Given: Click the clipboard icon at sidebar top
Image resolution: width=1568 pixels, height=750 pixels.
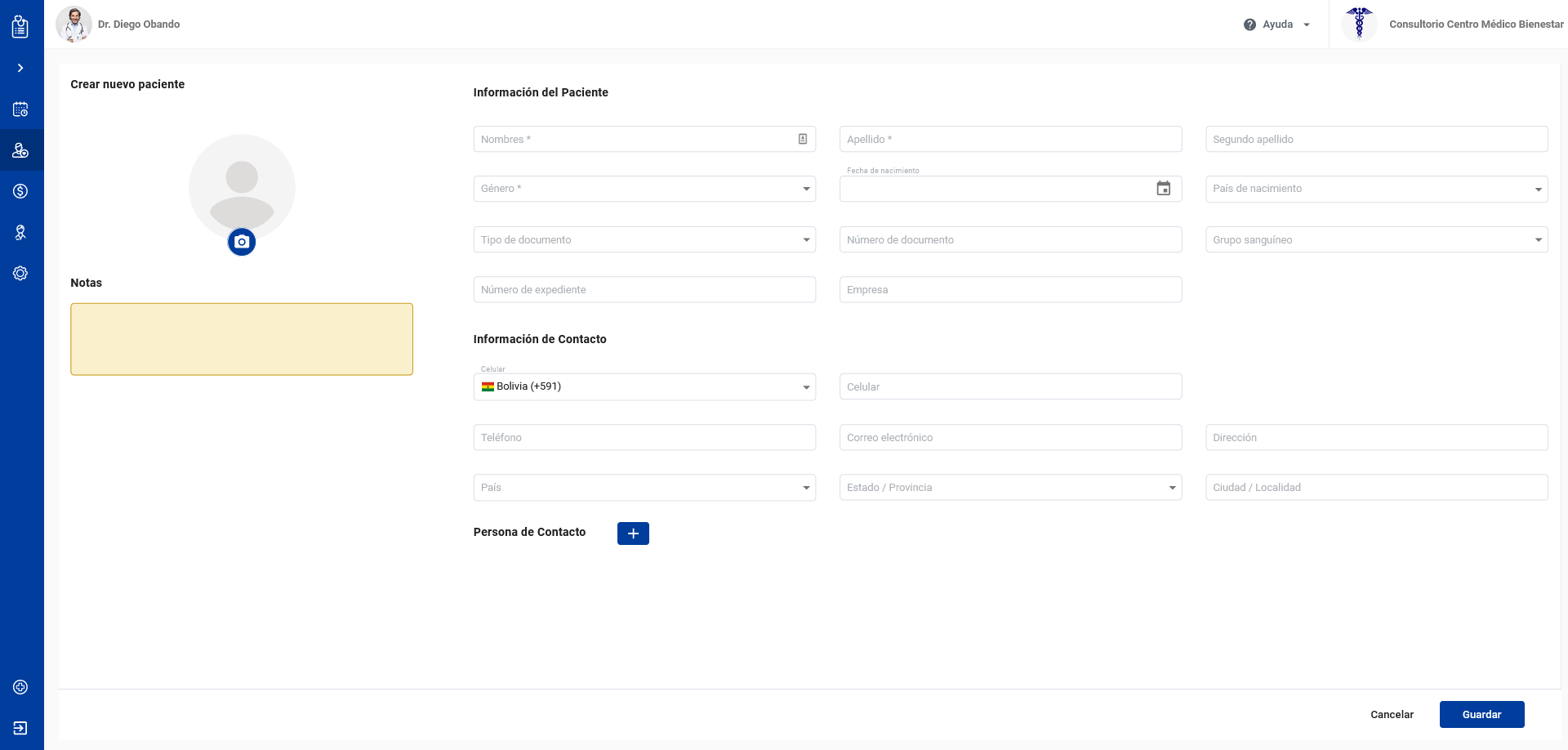Looking at the screenshot, I should point(20,27).
